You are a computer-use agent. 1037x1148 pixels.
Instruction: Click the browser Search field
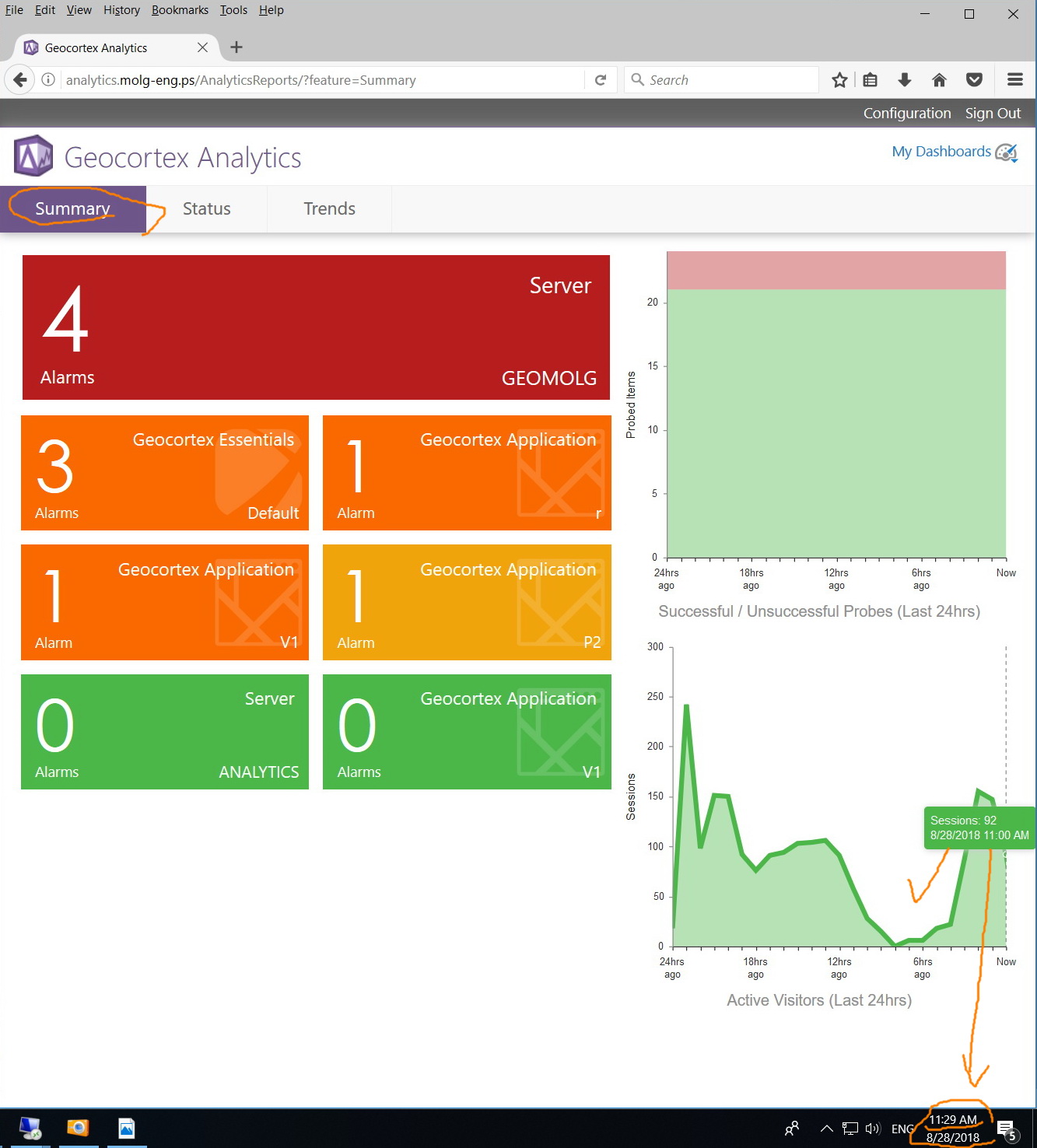coord(721,80)
